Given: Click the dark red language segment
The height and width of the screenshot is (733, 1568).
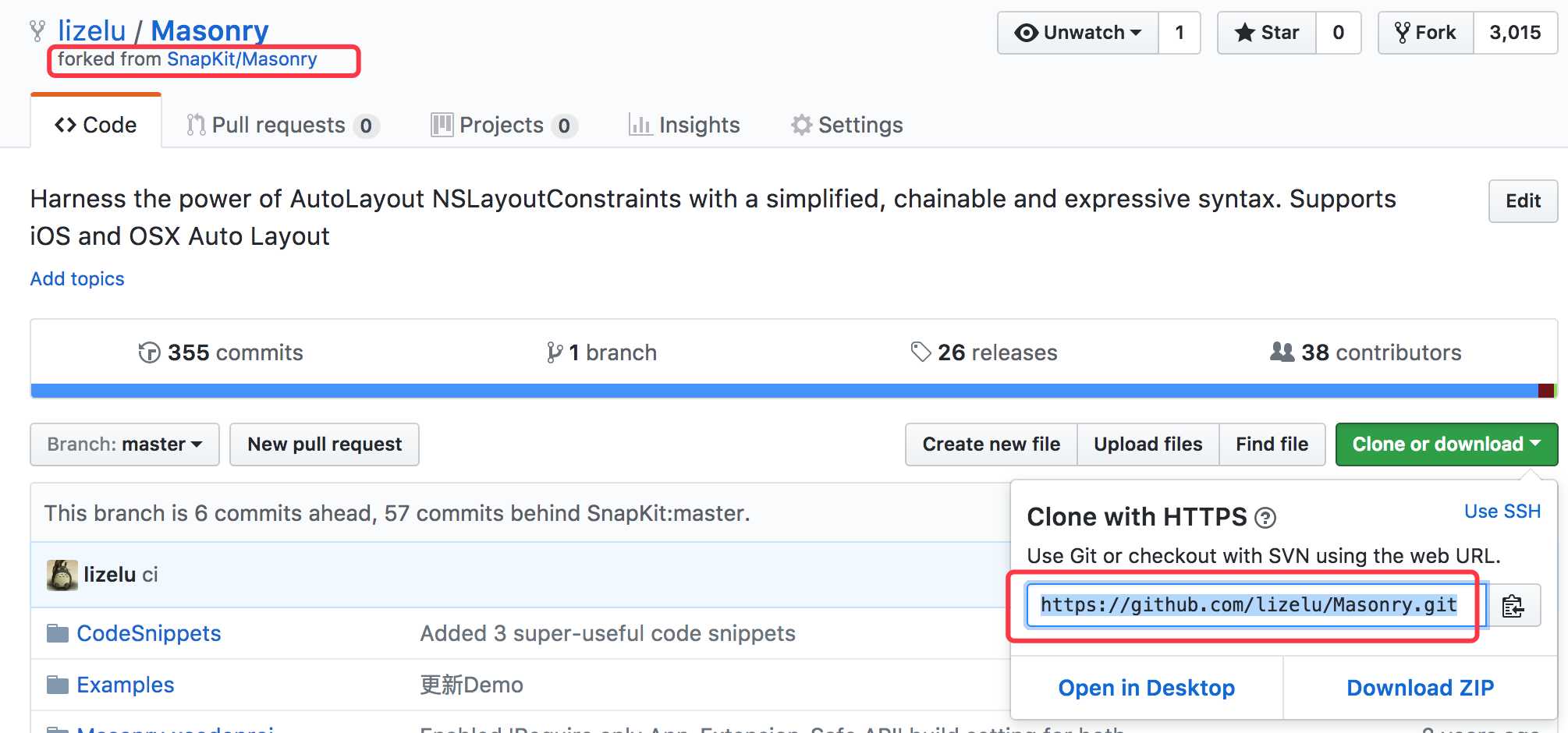Looking at the screenshot, I should 1545,391.
